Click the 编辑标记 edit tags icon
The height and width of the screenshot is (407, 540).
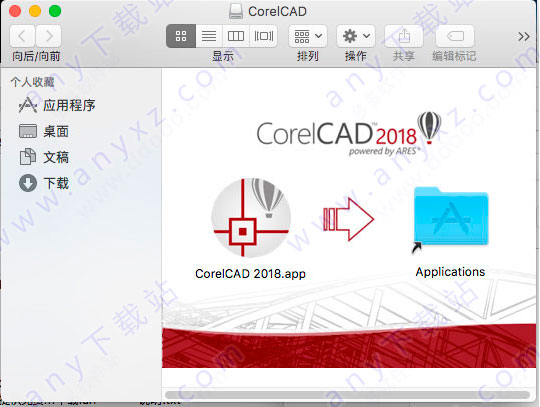point(455,36)
